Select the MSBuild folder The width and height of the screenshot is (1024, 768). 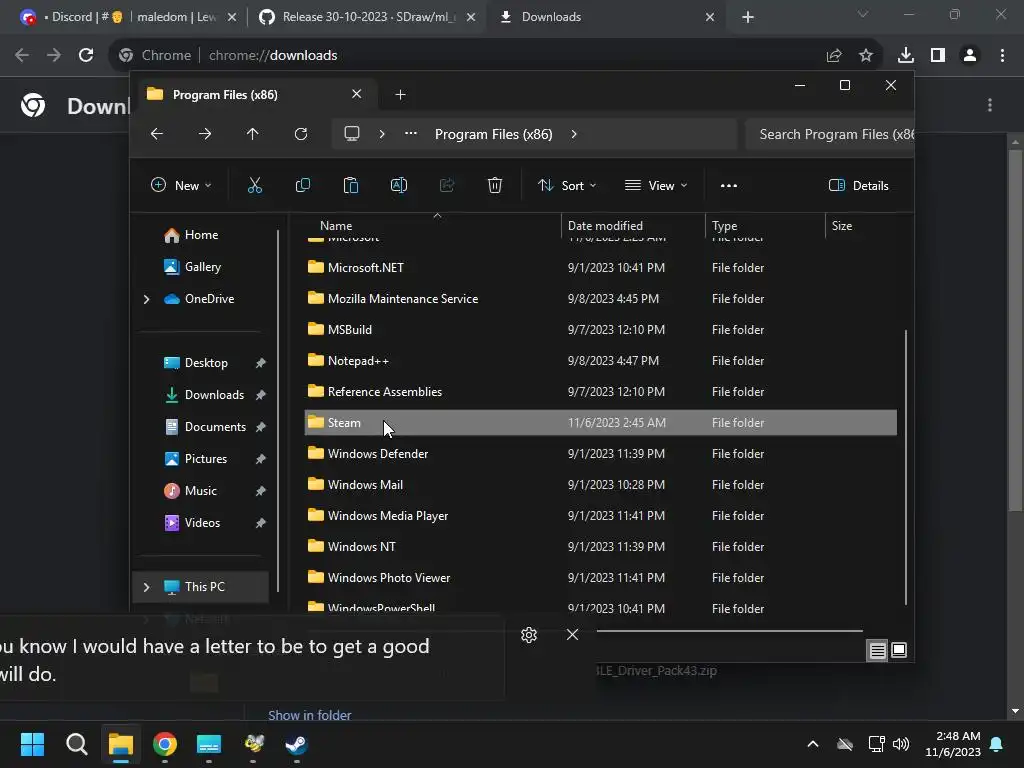600,330
